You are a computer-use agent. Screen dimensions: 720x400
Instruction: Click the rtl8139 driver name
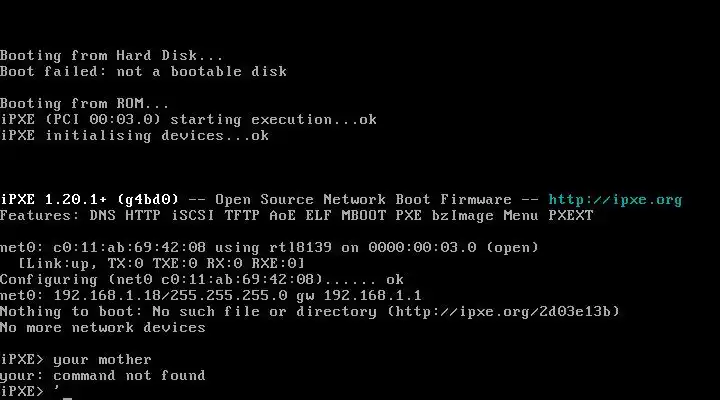tap(300, 248)
